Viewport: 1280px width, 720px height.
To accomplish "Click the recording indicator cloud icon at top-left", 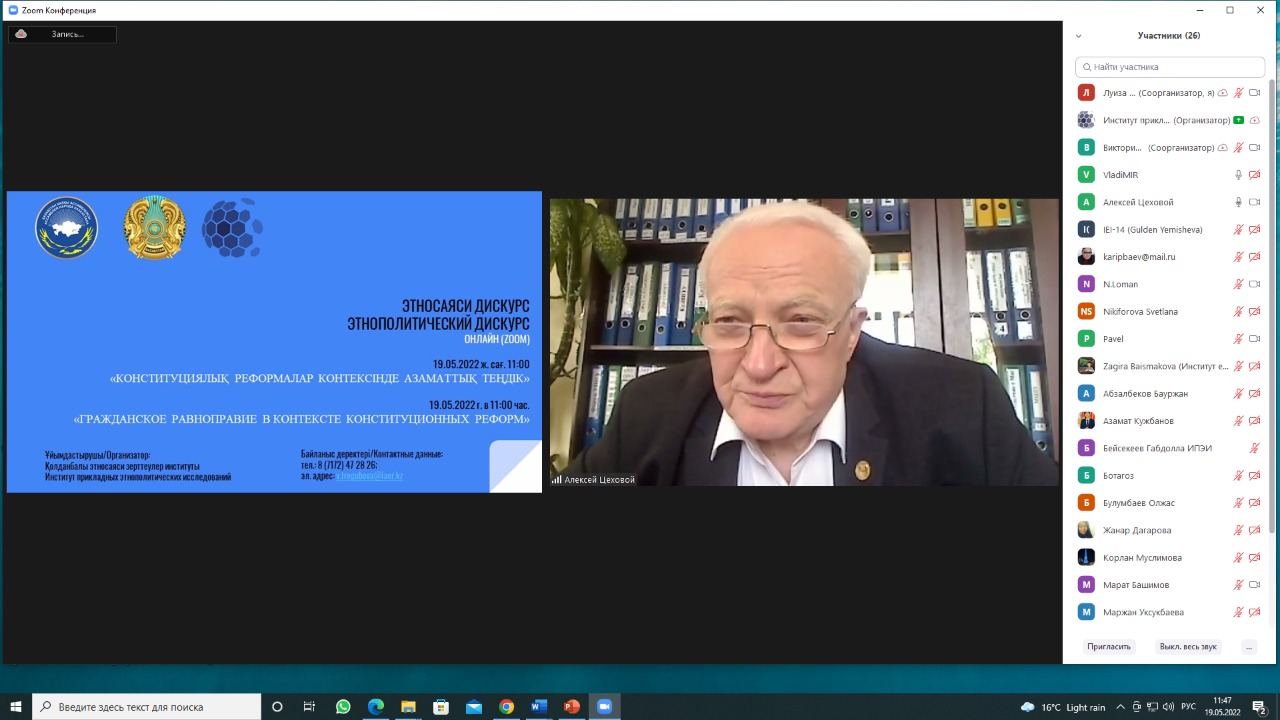I will (x=21, y=34).
